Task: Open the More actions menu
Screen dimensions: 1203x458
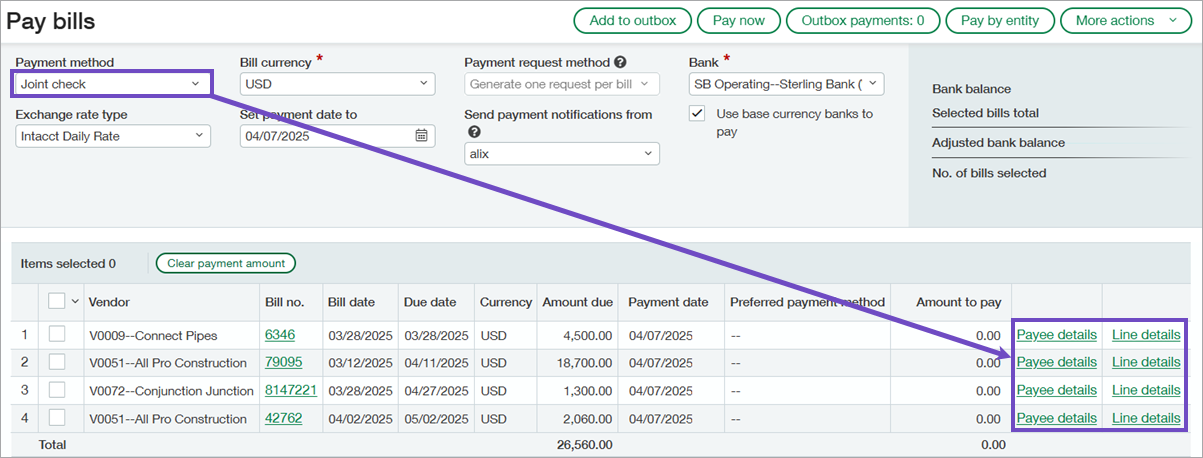Action: coord(1125,20)
